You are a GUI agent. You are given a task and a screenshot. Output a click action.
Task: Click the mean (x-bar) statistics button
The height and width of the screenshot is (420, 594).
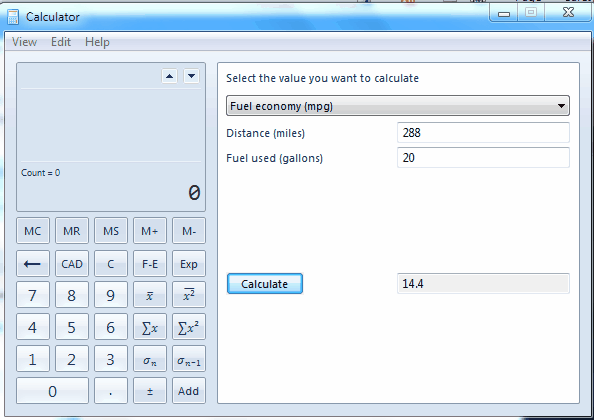pos(150,295)
